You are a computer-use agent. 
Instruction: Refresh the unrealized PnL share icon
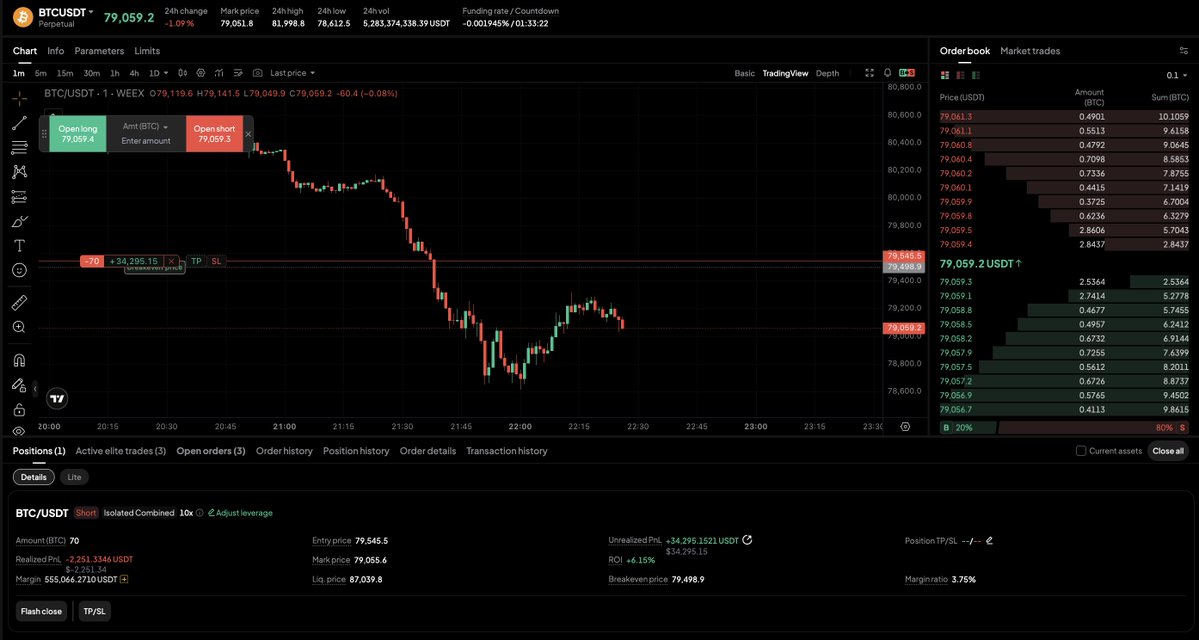(x=747, y=540)
